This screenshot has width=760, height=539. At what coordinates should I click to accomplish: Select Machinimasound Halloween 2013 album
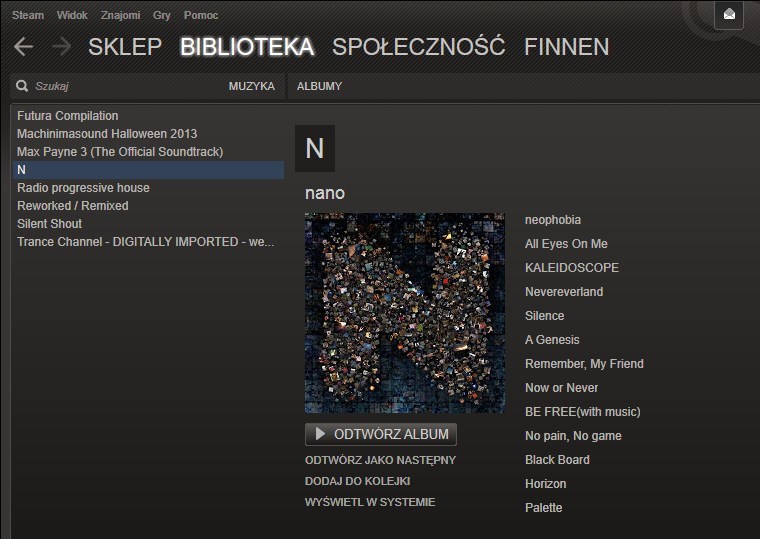148,134
